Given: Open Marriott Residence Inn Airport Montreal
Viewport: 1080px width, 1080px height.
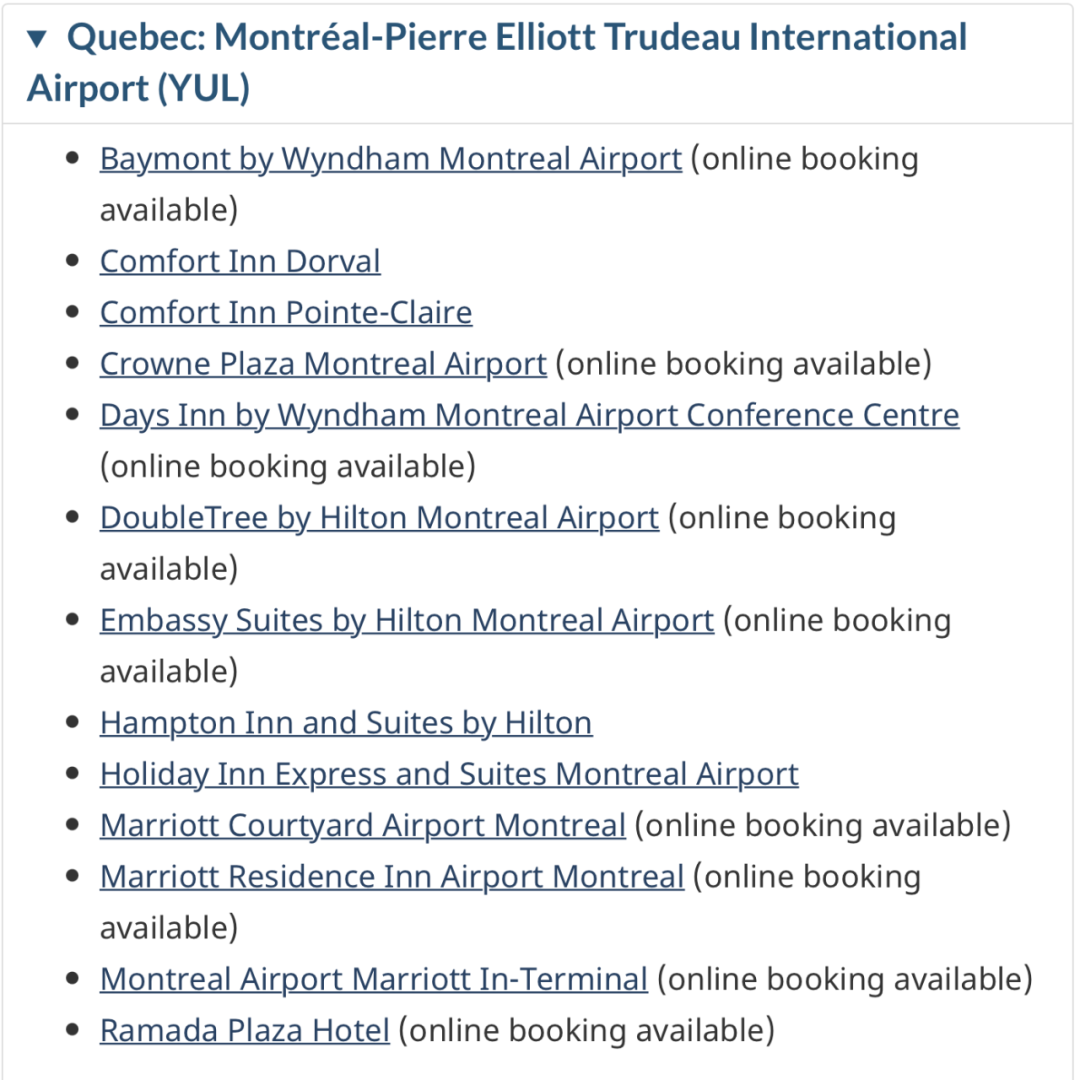Looking at the screenshot, I should point(392,877).
